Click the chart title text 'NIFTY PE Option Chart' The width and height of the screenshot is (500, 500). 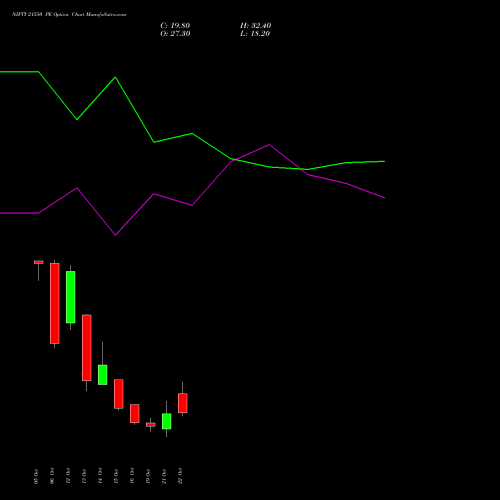[x=69, y=15]
